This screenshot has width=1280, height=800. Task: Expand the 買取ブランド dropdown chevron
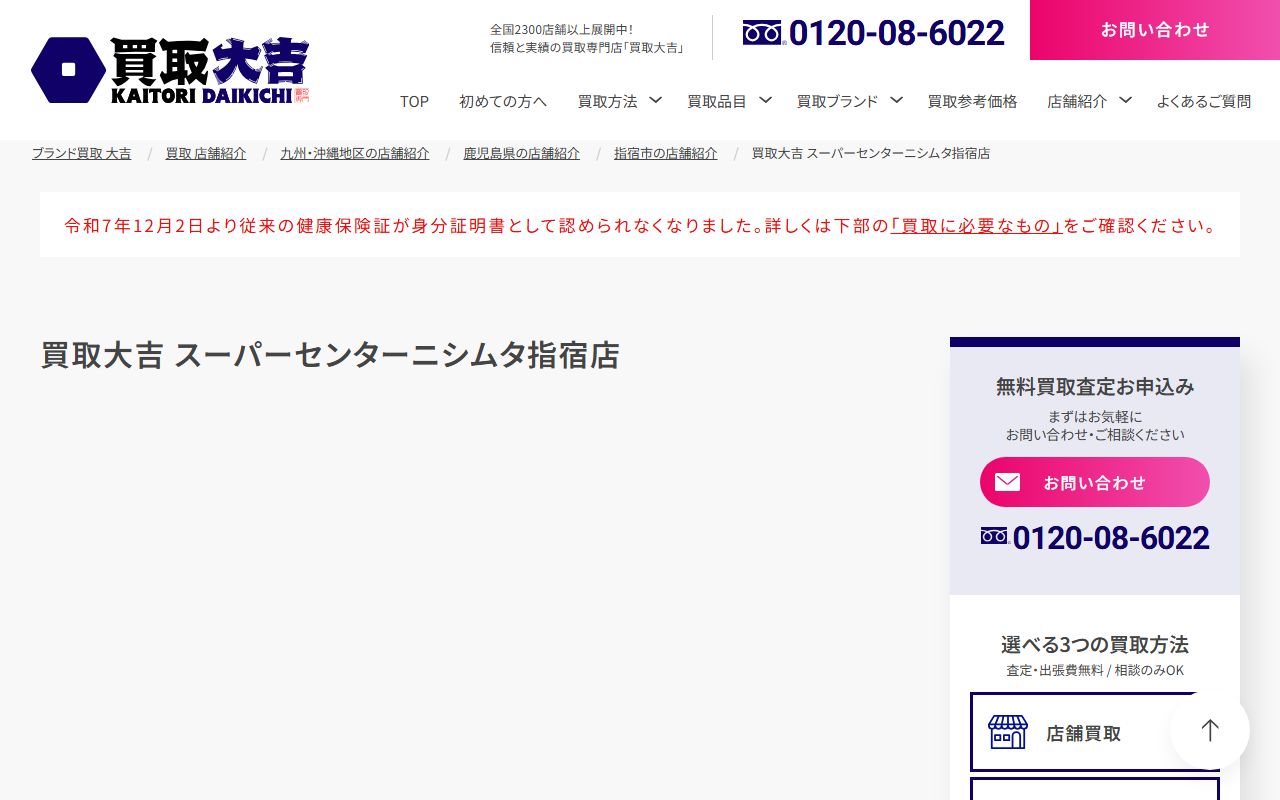897,100
